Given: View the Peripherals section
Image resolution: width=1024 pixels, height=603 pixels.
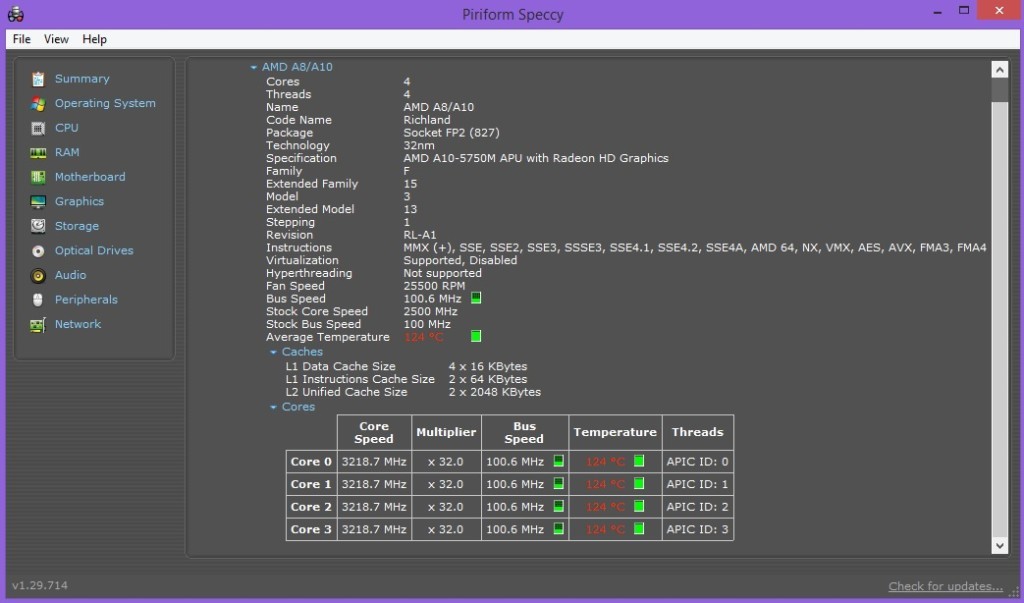Looking at the screenshot, I should click(86, 300).
